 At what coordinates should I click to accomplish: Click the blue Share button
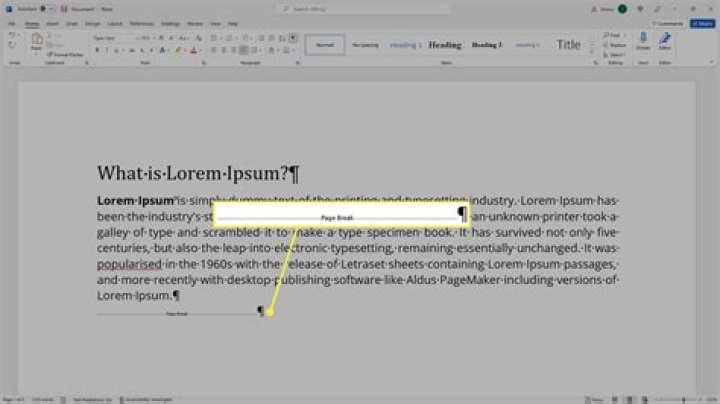[x=703, y=23]
